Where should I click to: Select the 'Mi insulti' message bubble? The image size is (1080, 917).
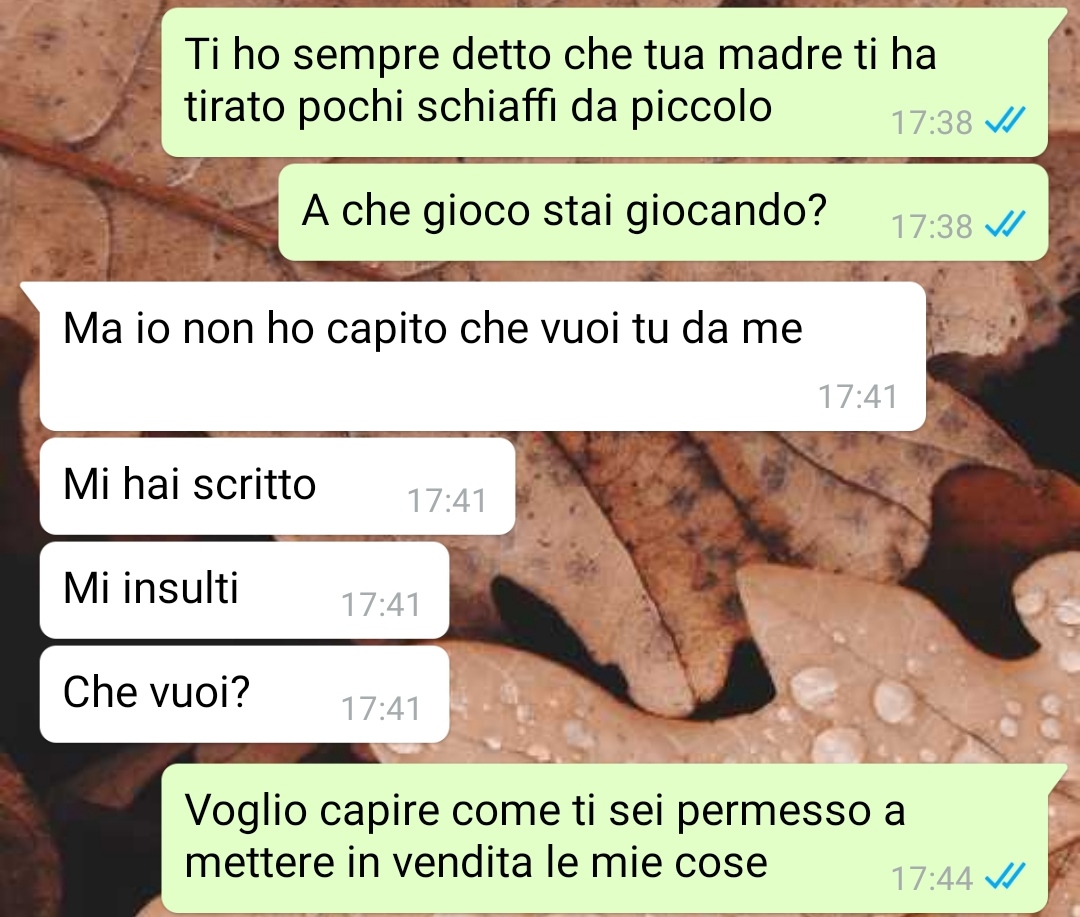[245, 590]
